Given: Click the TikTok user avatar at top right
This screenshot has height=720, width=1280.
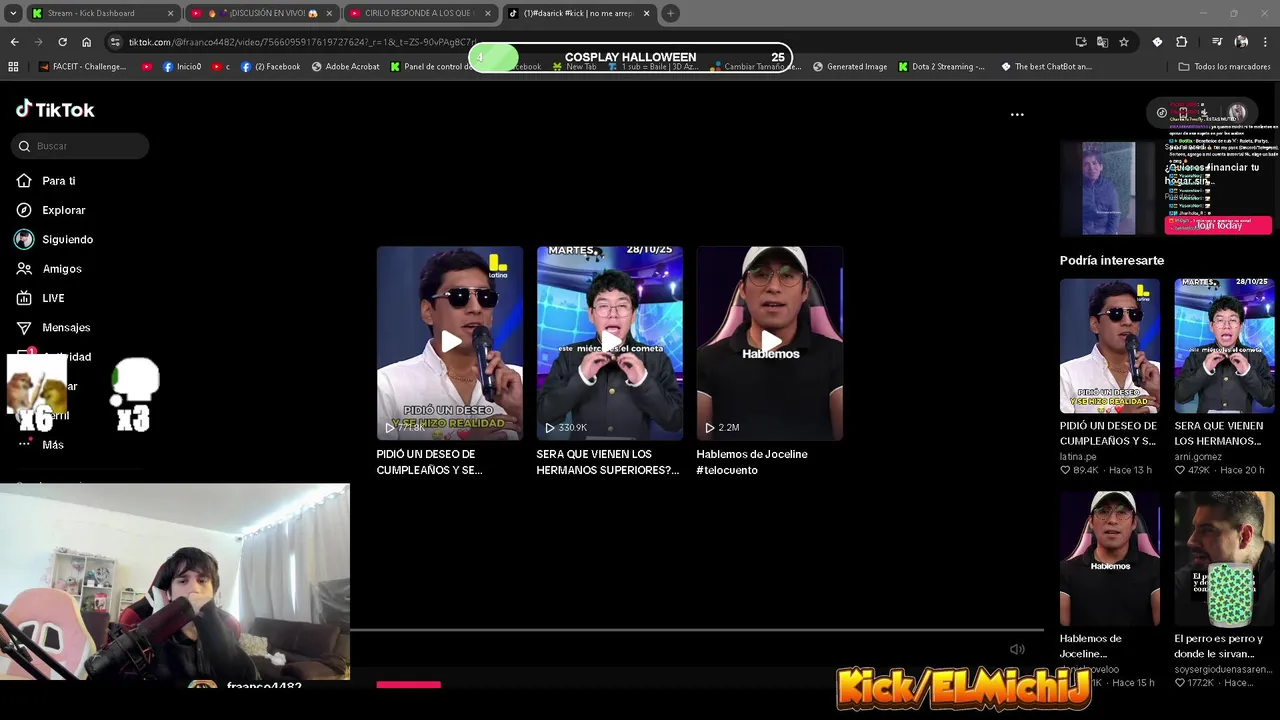Looking at the screenshot, I should 1237,112.
